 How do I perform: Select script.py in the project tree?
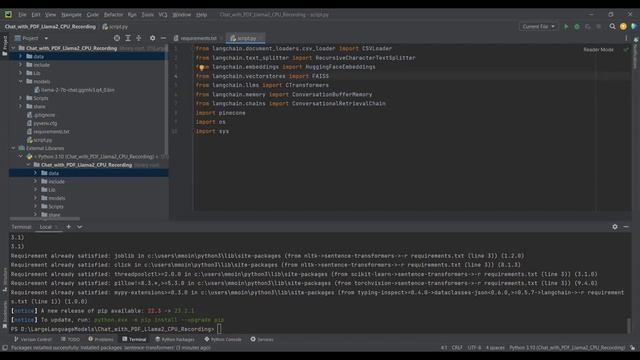[x=39, y=140]
